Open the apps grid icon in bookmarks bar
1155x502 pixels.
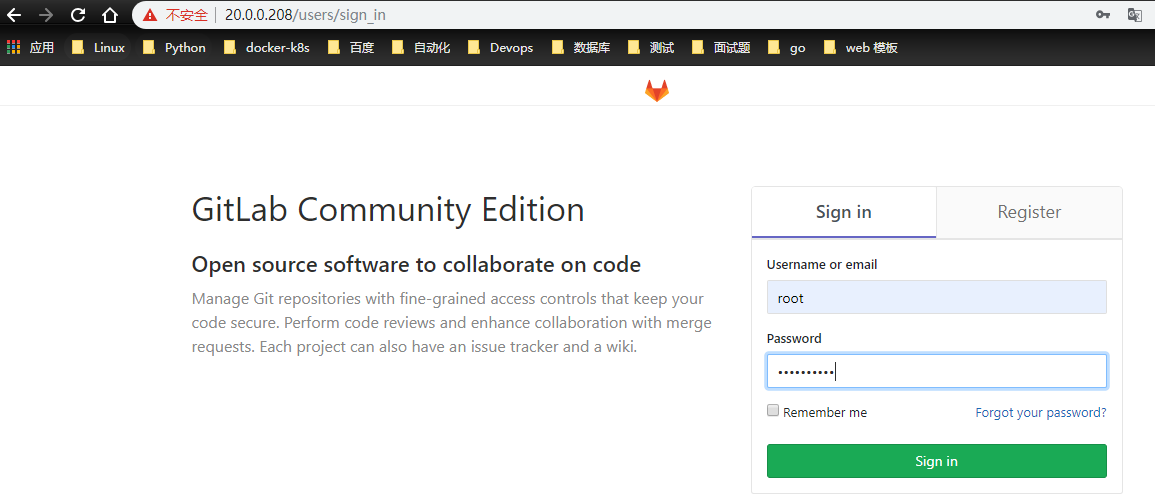[x=13, y=48]
